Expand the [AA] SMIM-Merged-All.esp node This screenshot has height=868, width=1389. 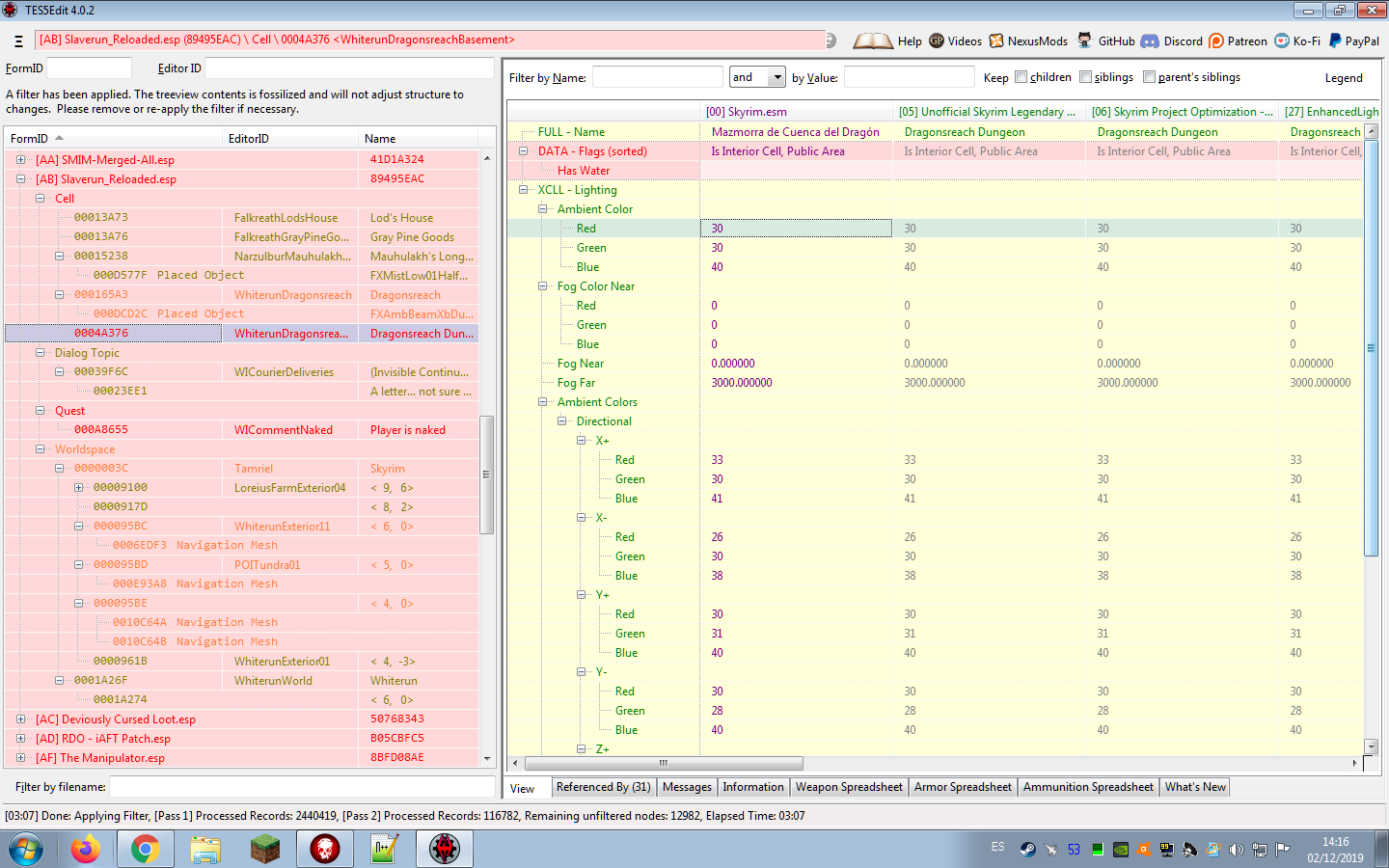click(20, 160)
